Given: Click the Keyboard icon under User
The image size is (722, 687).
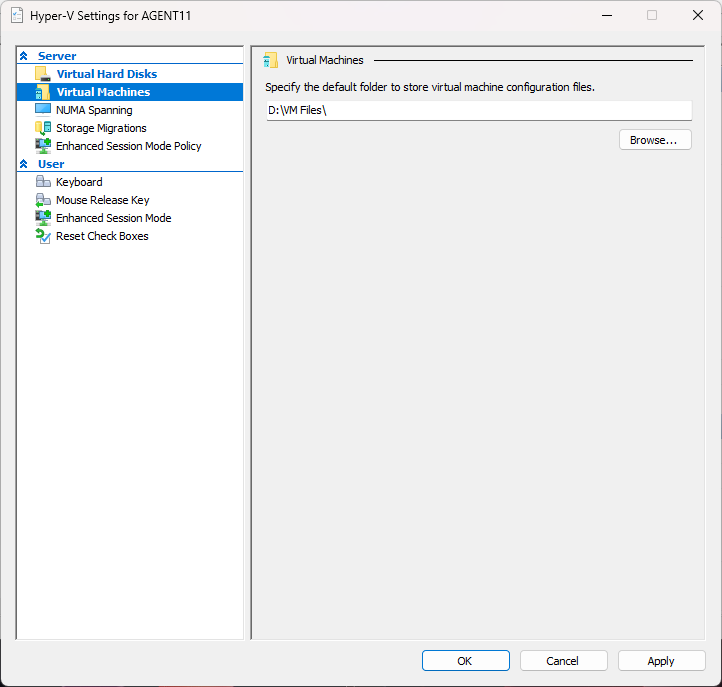Looking at the screenshot, I should 42,182.
